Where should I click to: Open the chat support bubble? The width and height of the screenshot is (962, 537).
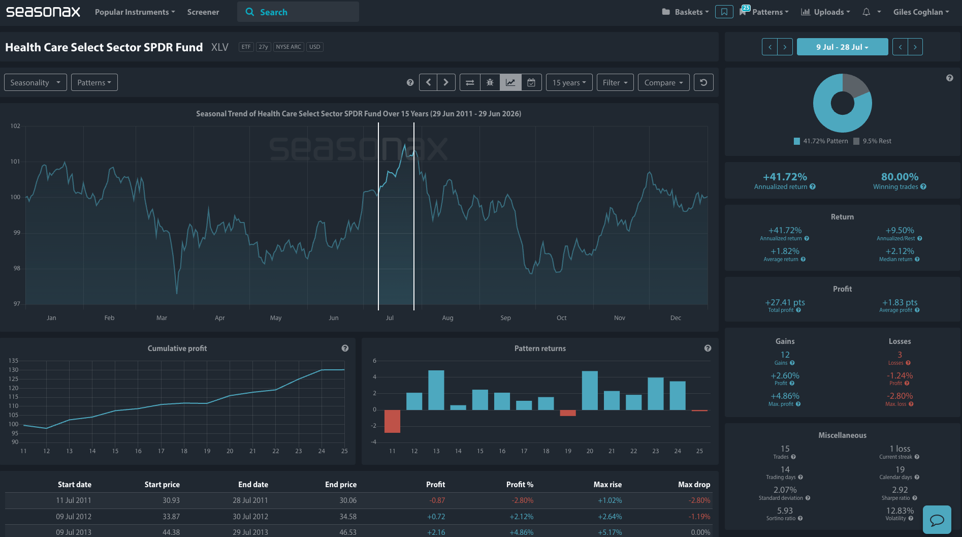click(x=937, y=520)
